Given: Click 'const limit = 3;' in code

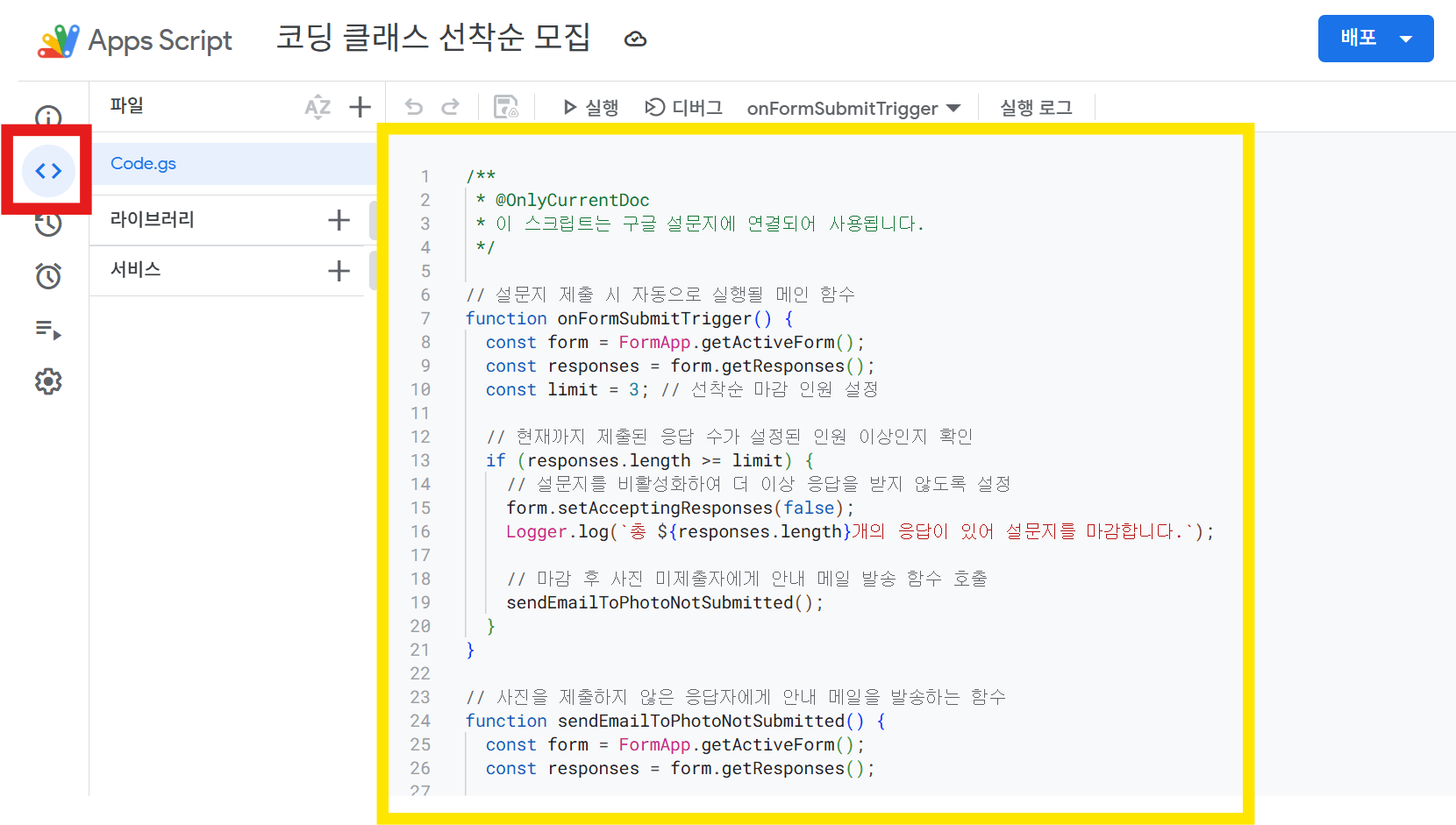Looking at the screenshot, I should point(567,389).
